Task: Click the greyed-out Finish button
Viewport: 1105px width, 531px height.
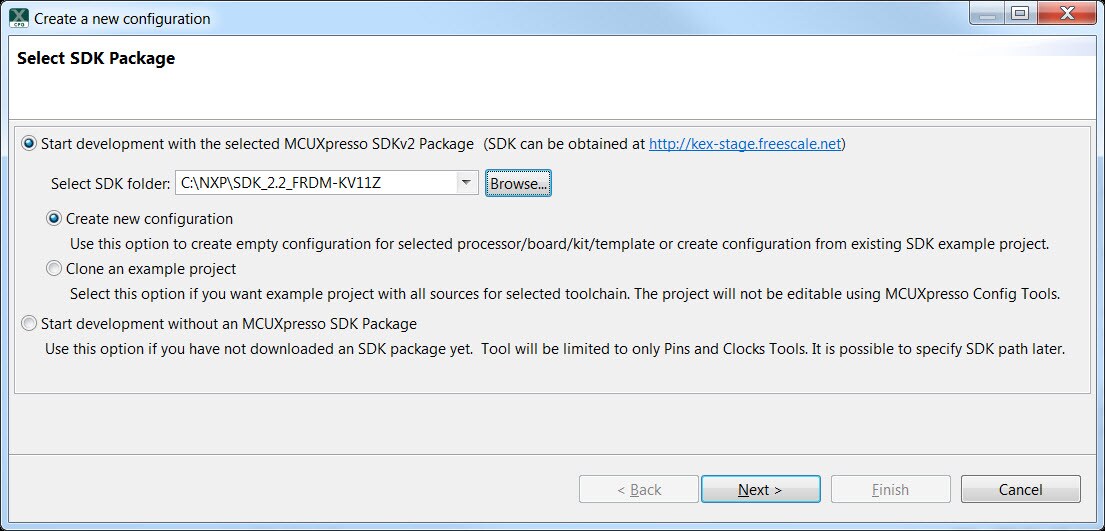Action: (x=890, y=489)
